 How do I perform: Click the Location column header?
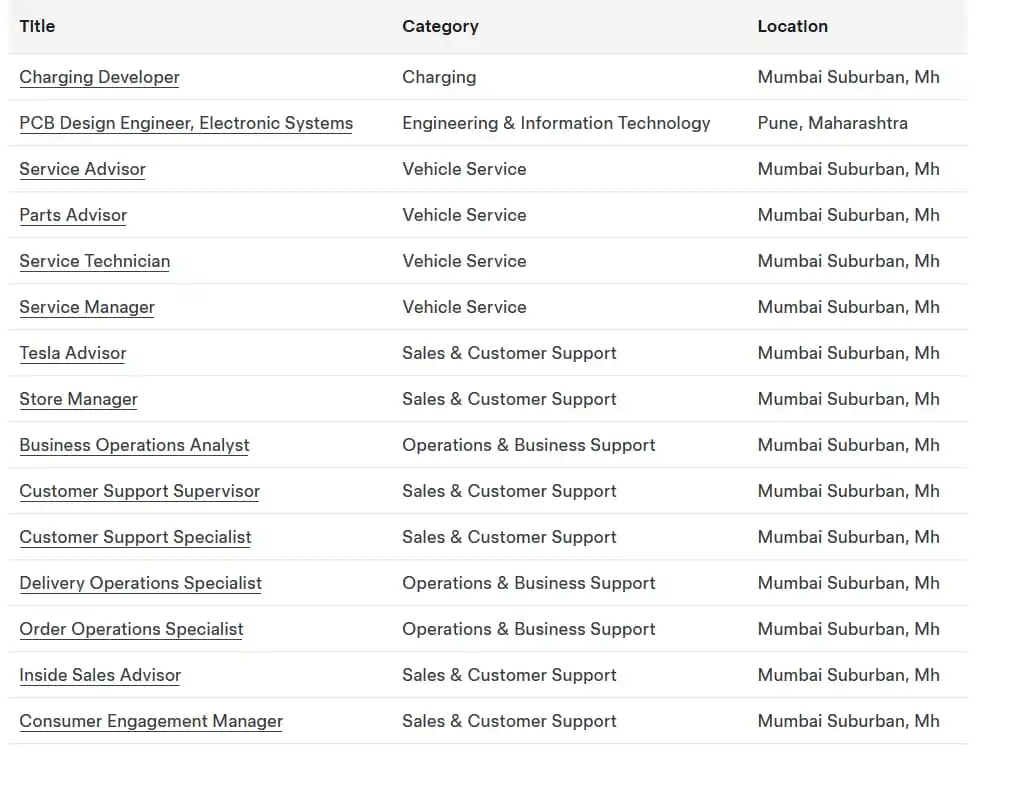point(792,26)
